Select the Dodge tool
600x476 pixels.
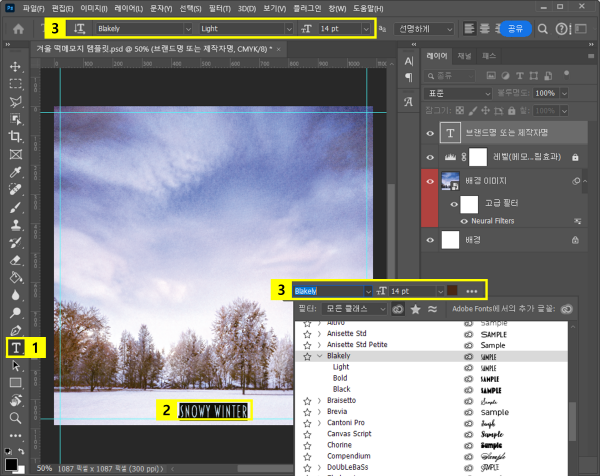tap(15, 313)
